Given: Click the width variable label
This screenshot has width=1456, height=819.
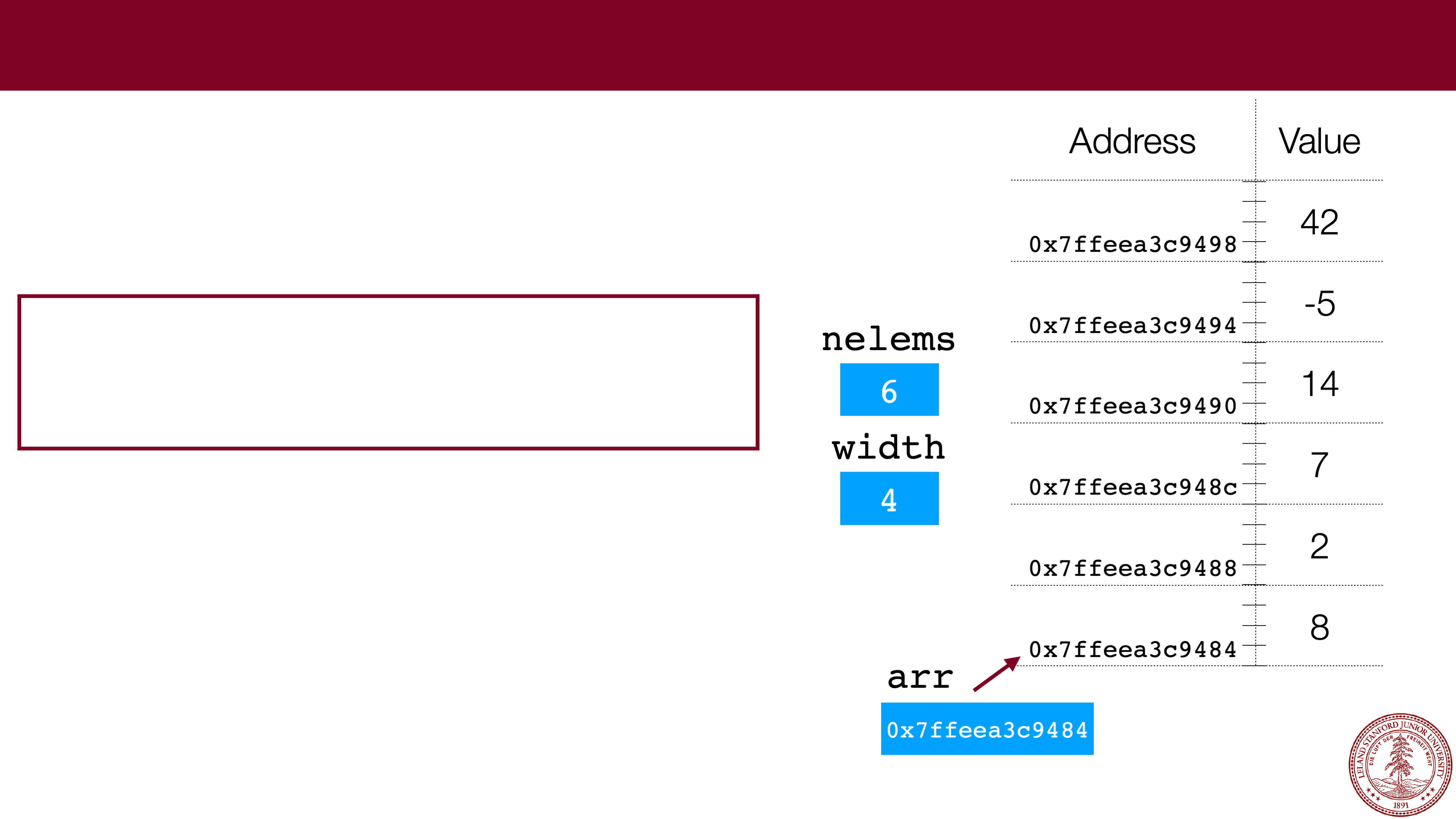Looking at the screenshot, I should (888, 448).
